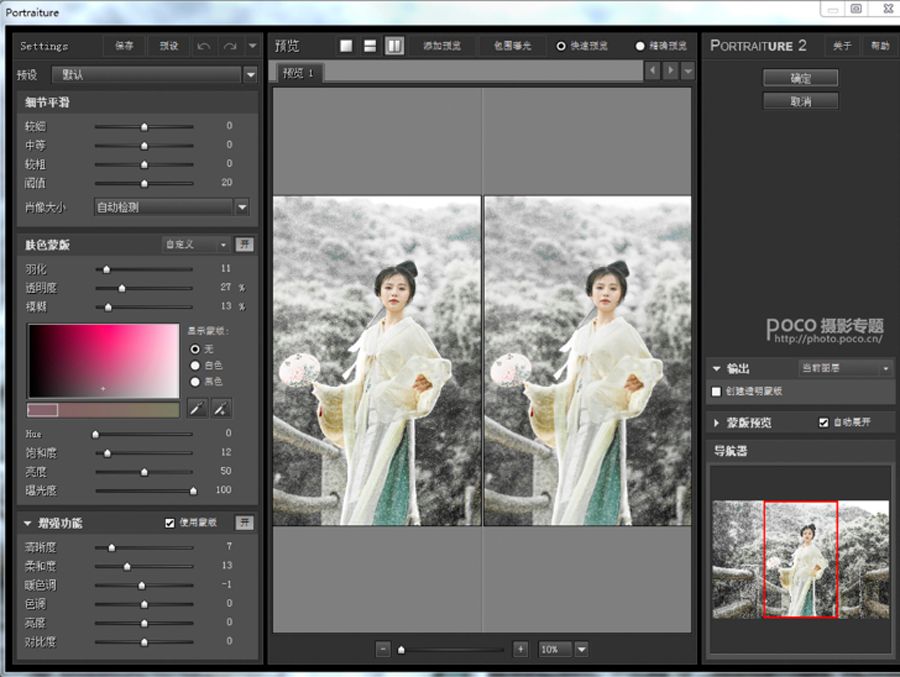Click the 柔和度 softness slider

(x=144, y=566)
